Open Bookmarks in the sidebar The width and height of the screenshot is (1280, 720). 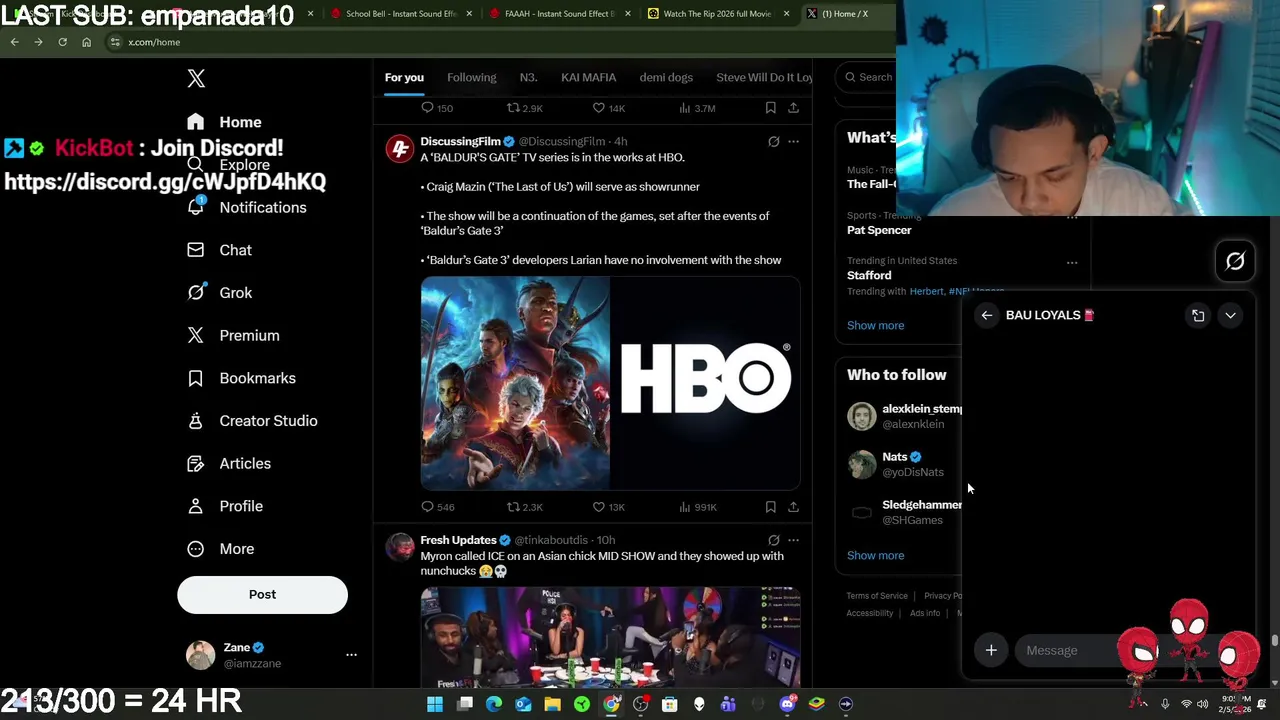click(241, 378)
